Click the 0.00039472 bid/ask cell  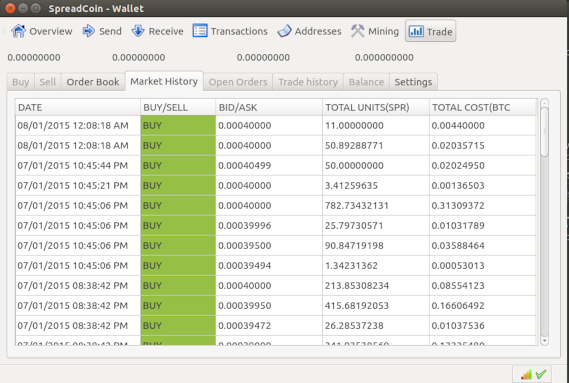point(269,325)
